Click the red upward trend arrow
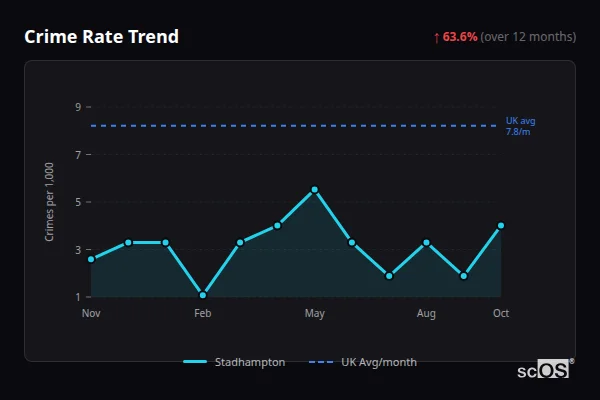600x400 pixels. (437, 38)
